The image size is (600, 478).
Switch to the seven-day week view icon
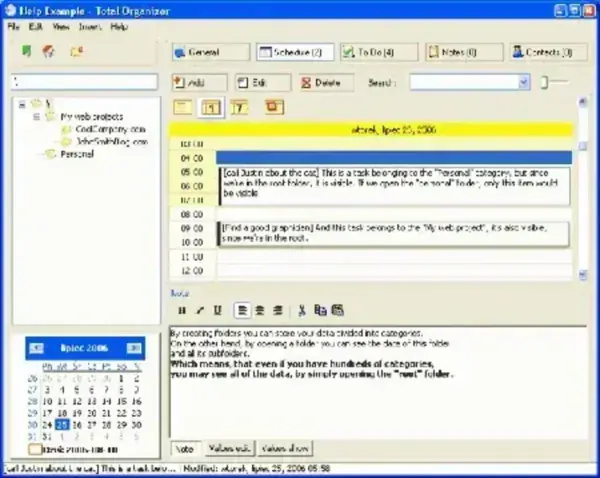(x=241, y=107)
